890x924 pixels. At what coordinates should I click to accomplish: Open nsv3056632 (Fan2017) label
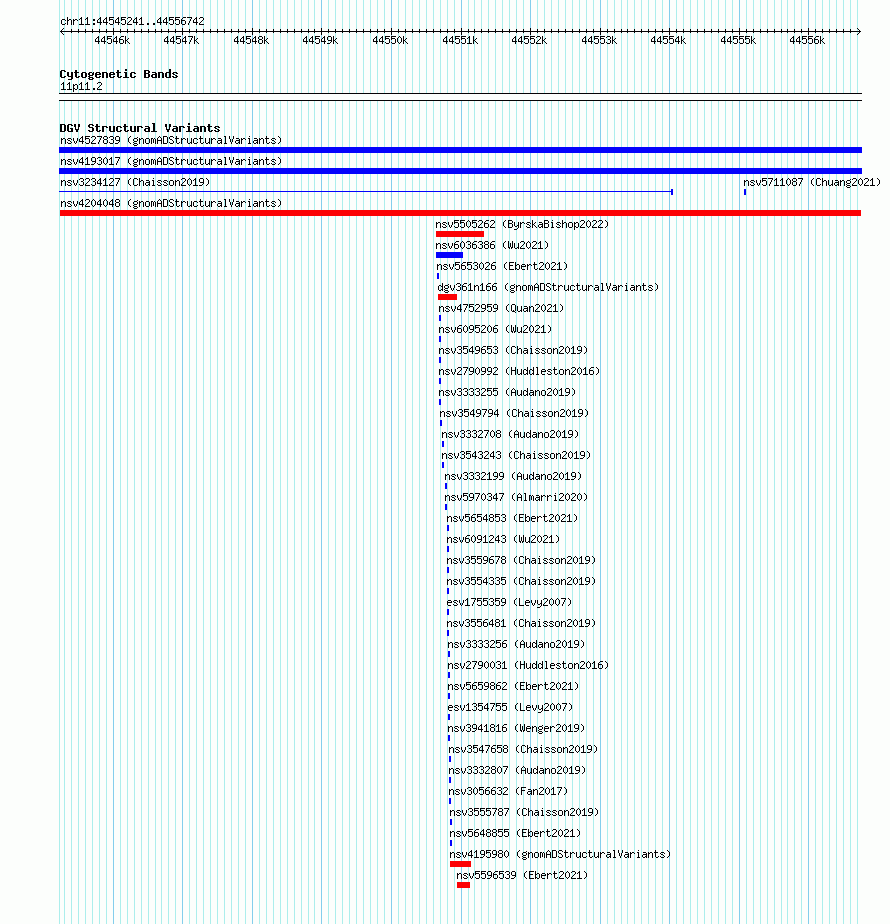coord(509,791)
